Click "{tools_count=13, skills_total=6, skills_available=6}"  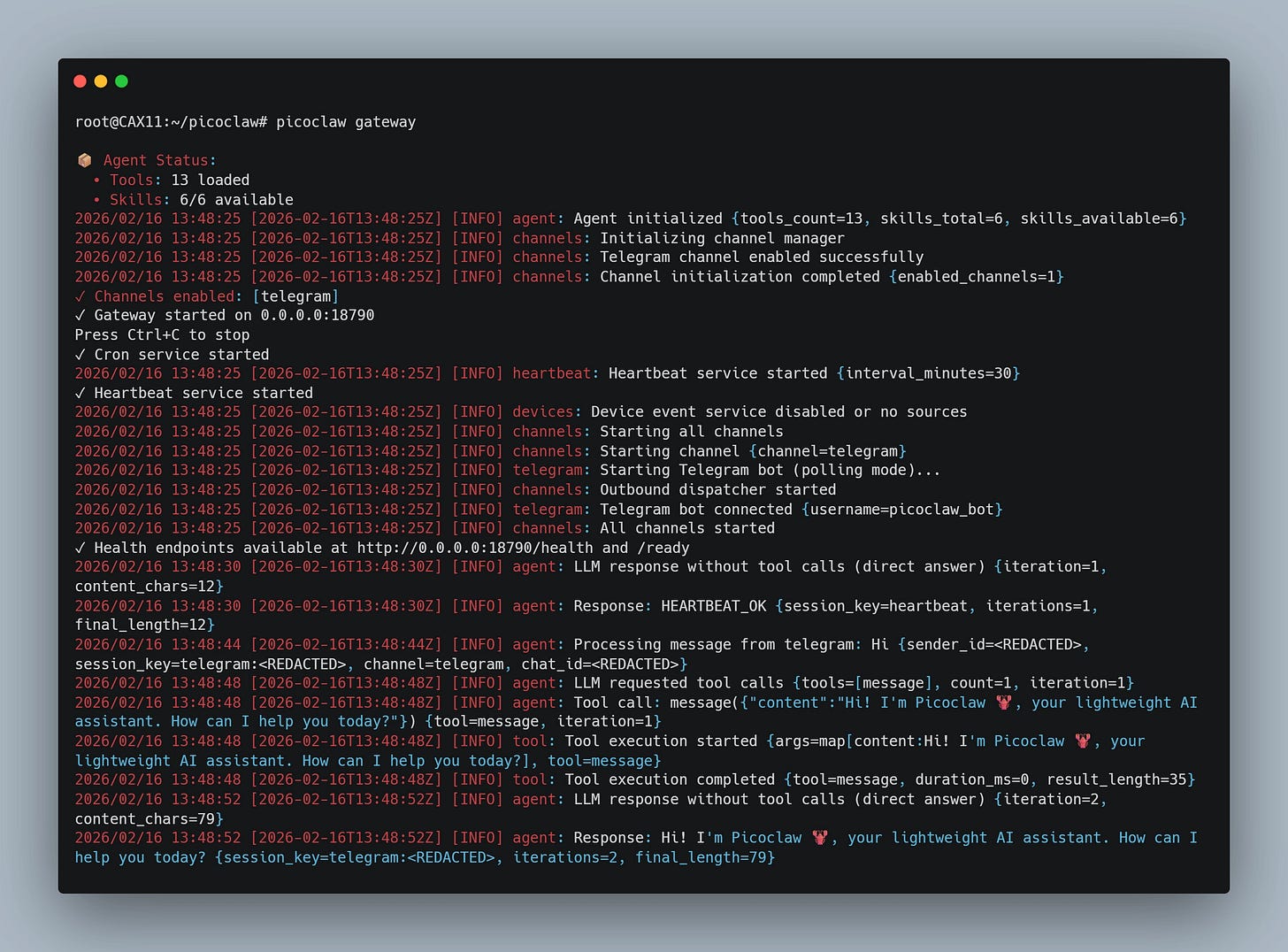[959, 219]
